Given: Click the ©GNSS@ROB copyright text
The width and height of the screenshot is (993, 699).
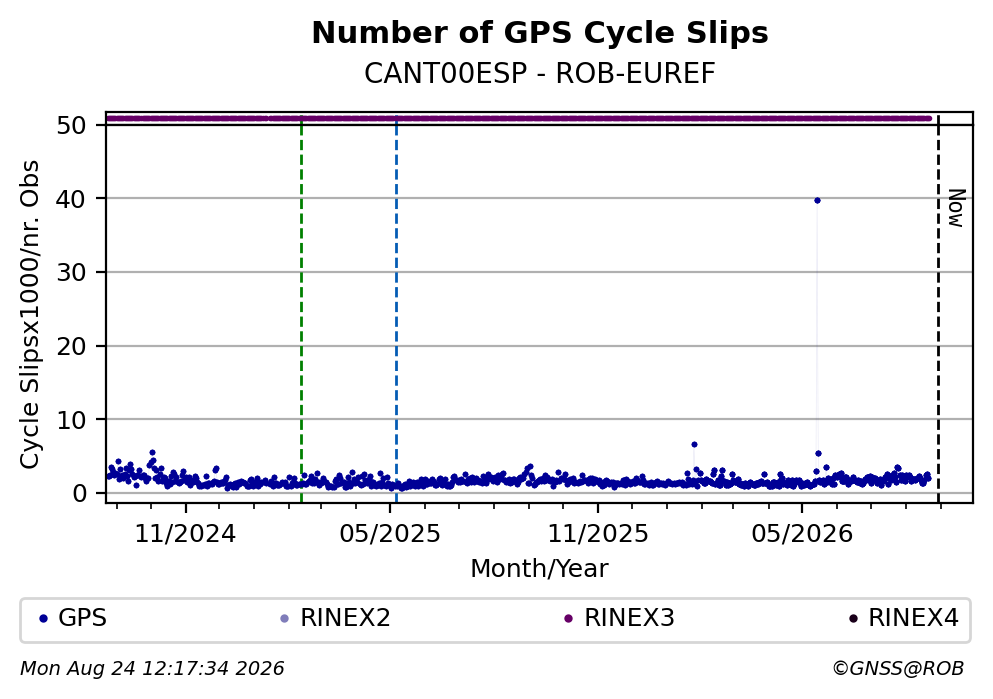Looking at the screenshot, I should tap(898, 669).
